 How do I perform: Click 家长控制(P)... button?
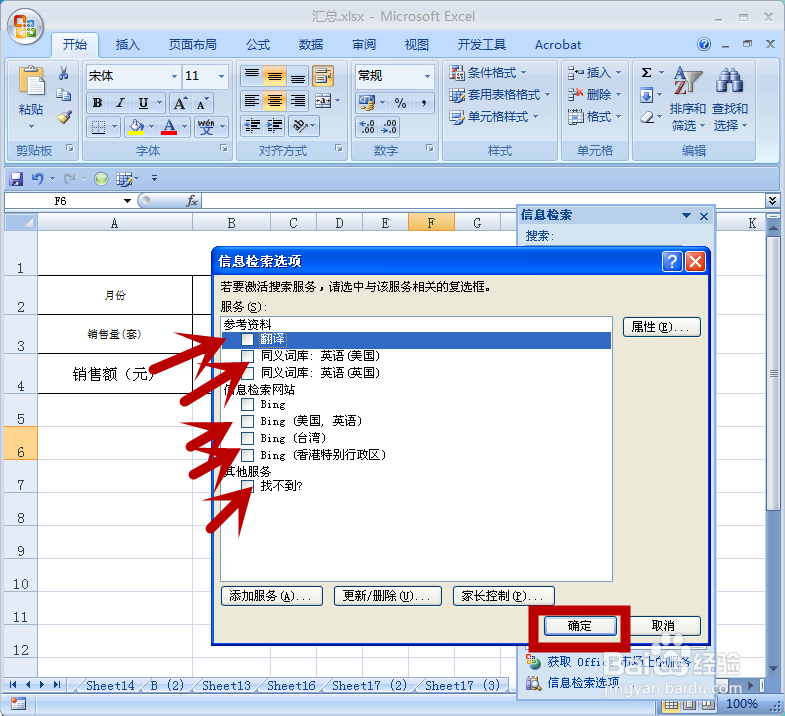point(504,596)
